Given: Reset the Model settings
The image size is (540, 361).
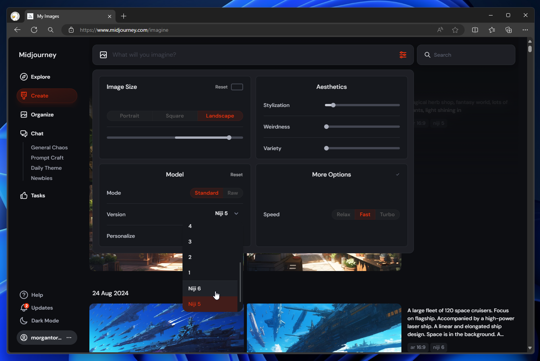Looking at the screenshot, I should (236, 175).
